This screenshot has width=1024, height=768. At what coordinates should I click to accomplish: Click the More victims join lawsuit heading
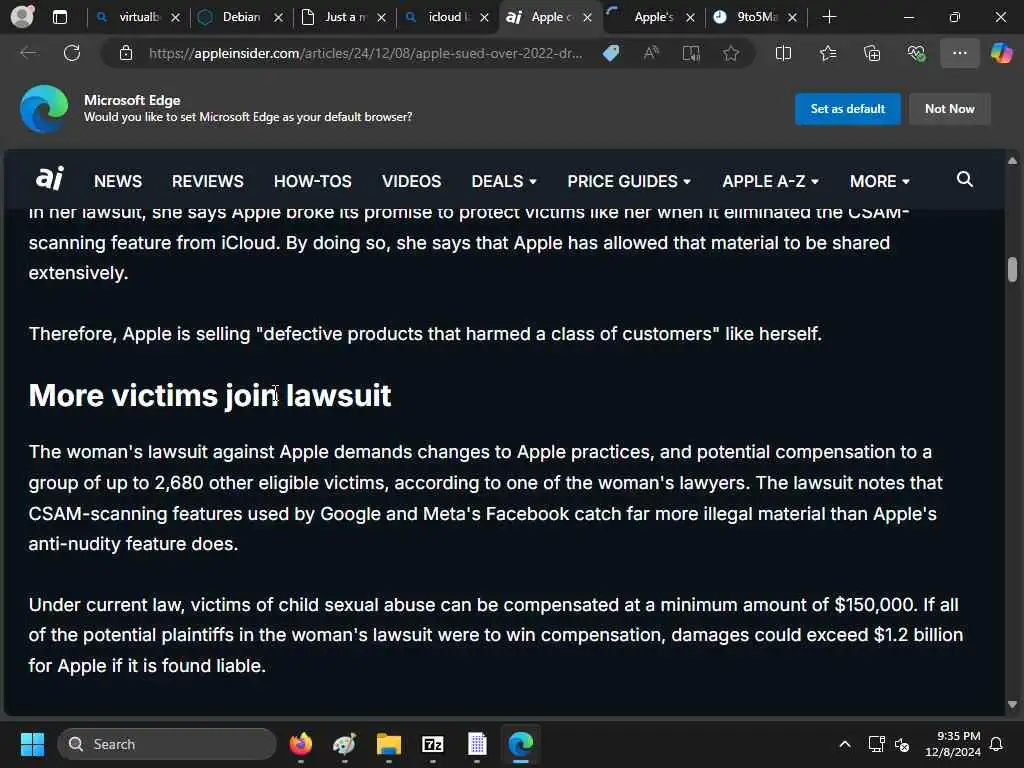[x=210, y=395]
